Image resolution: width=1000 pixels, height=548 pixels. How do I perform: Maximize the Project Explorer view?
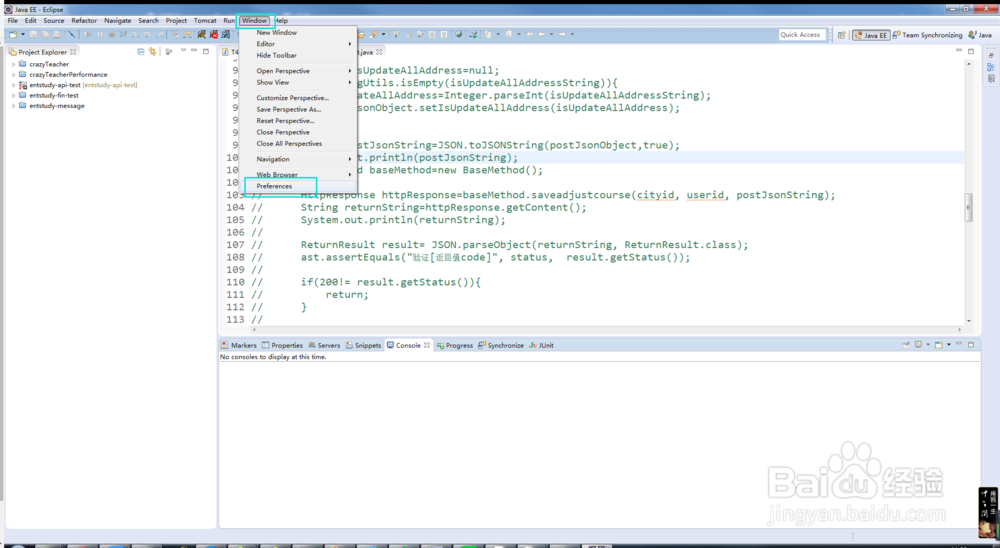click(206, 51)
